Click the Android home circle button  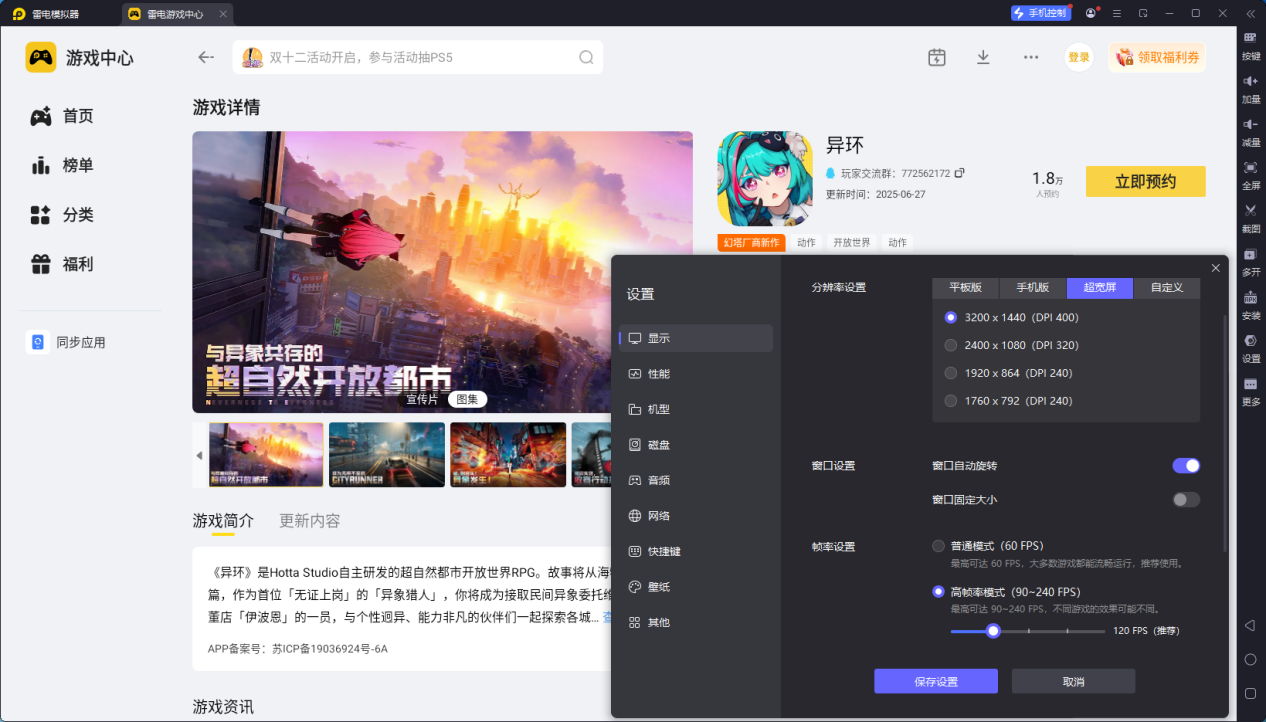pyautogui.click(x=1250, y=659)
